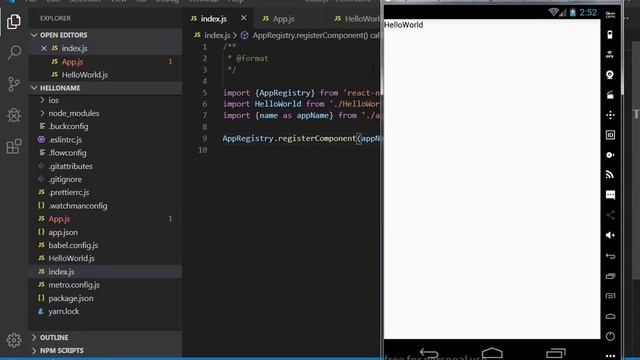The width and height of the screenshot is (640, 360).
Task: Click the clock showing 2:52 in emulator
Action: pos(588,13)
